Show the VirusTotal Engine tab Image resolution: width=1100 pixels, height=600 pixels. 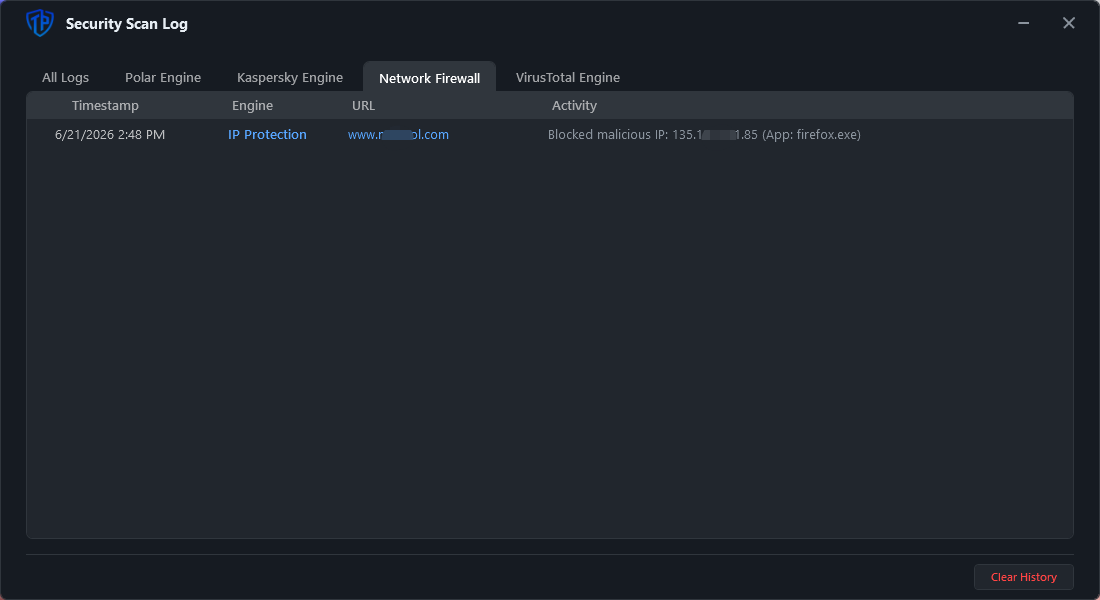pyautogui.click(x=568, y=77)
